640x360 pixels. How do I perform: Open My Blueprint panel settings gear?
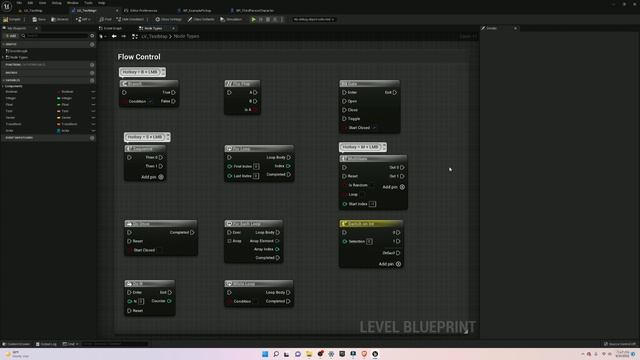click(92, 36)
